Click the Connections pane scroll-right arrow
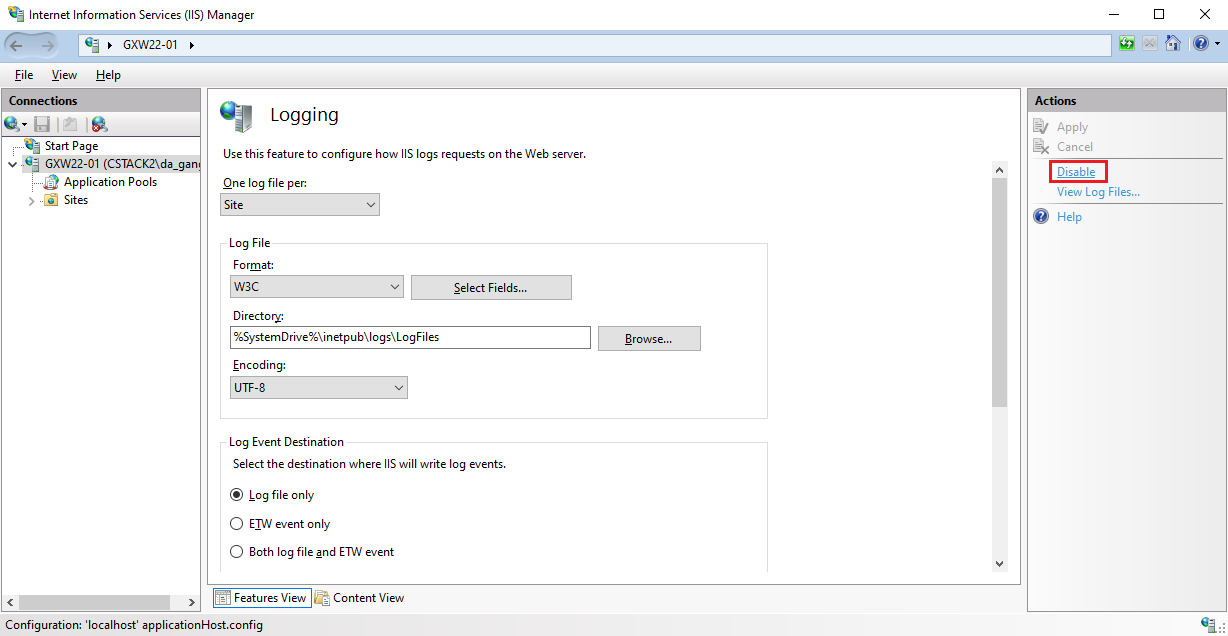The height and width of the screenshot is (636, 1228). (192, 603)
